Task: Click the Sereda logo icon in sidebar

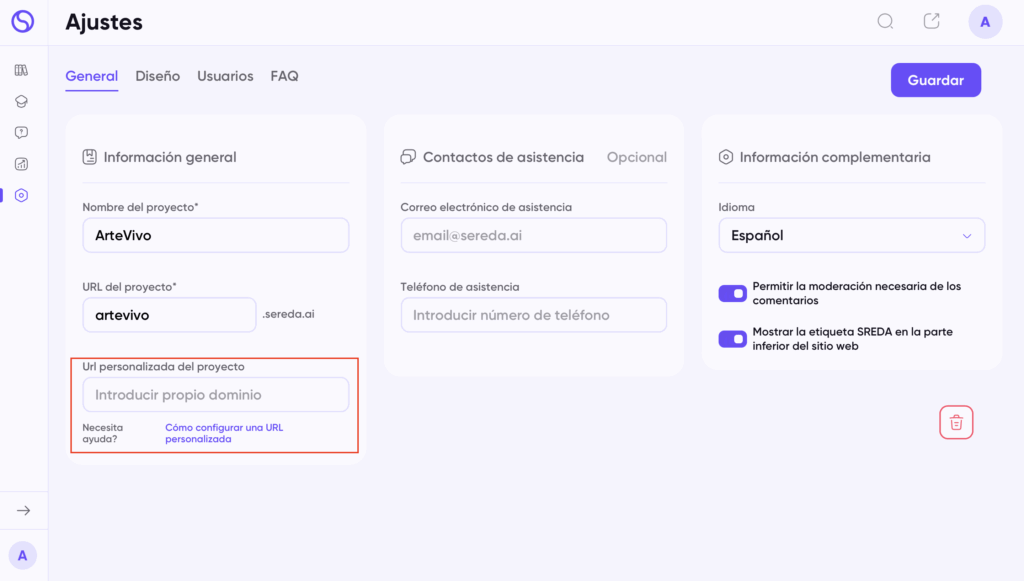Action: click(x=23, y=21)
